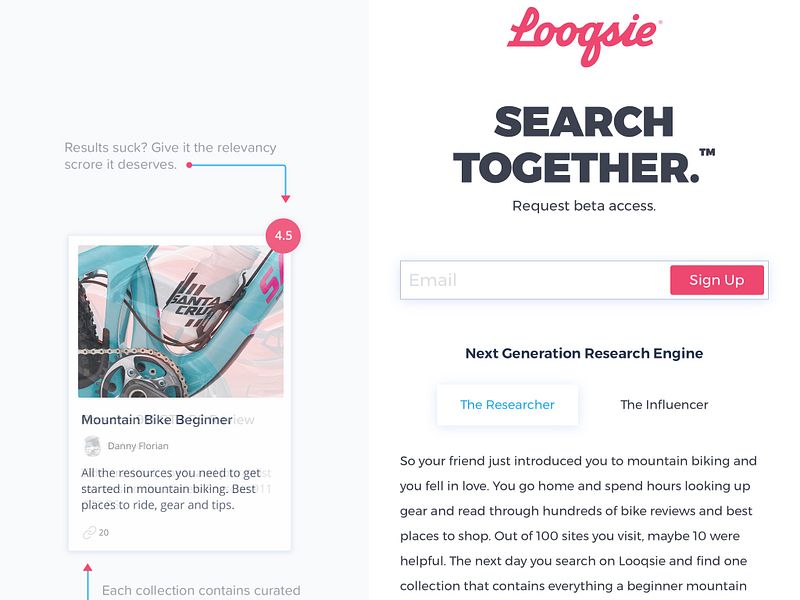The height and width of the screenshot is (600, 800).
Task: Open The Influencer tab
Action: point(664,405)
